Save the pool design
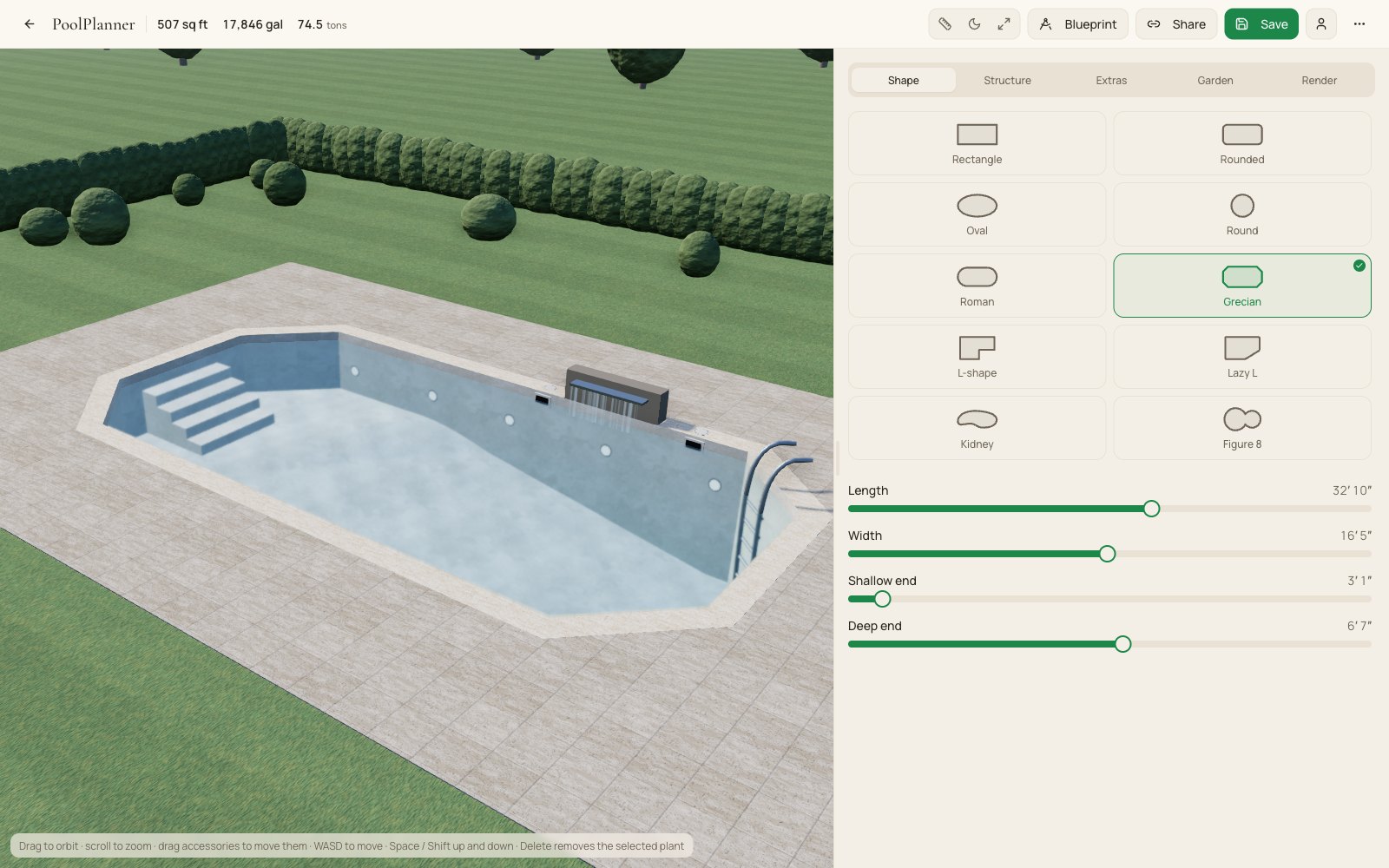This screenshot has height=868, width=1389. click(1261, 24)
